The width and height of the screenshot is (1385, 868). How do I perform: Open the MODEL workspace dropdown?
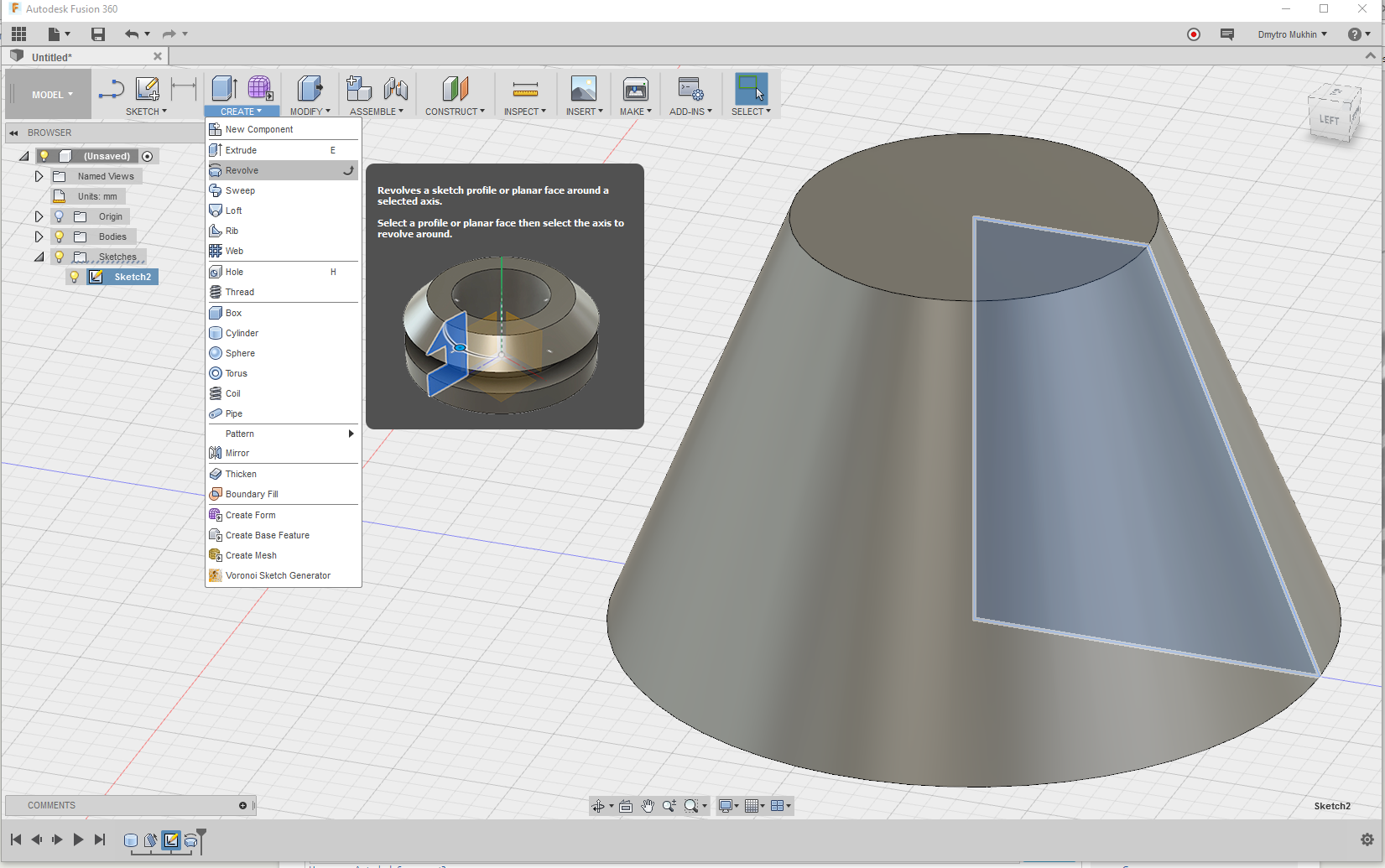52,95
